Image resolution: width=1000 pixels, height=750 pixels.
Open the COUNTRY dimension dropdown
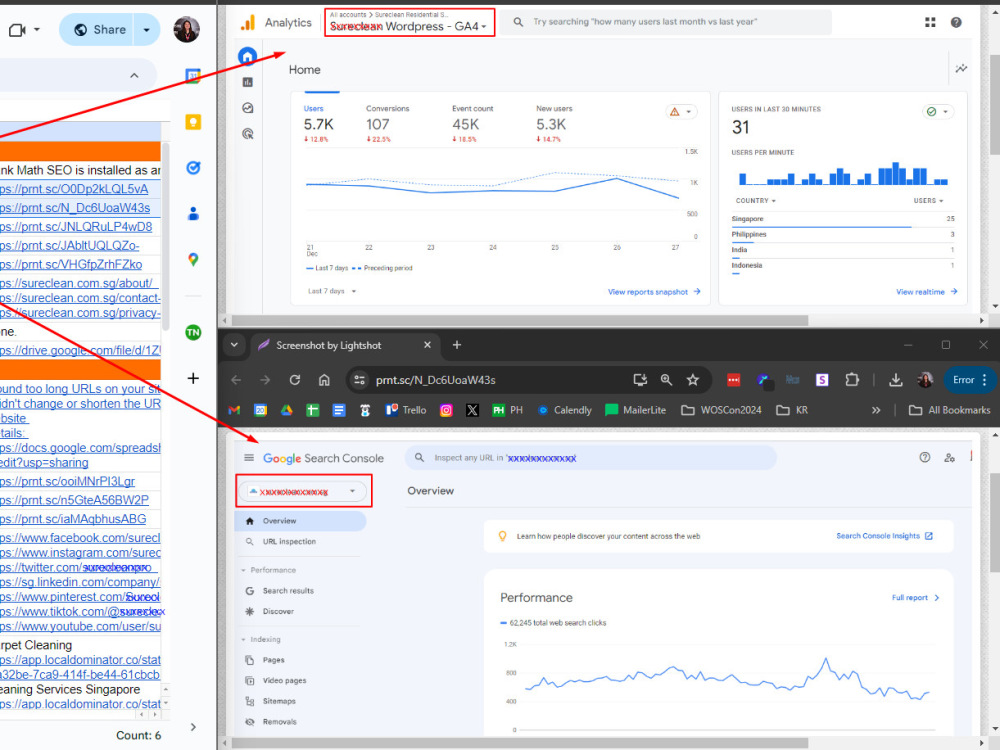[x=756, y=201]
